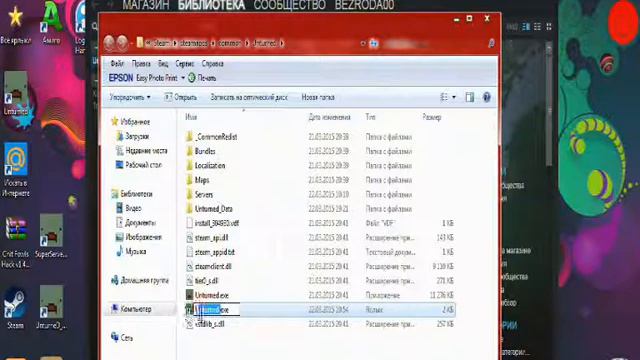Click the Explorer forward navigation arrow

pyautogui.click(x=122, y=43)
